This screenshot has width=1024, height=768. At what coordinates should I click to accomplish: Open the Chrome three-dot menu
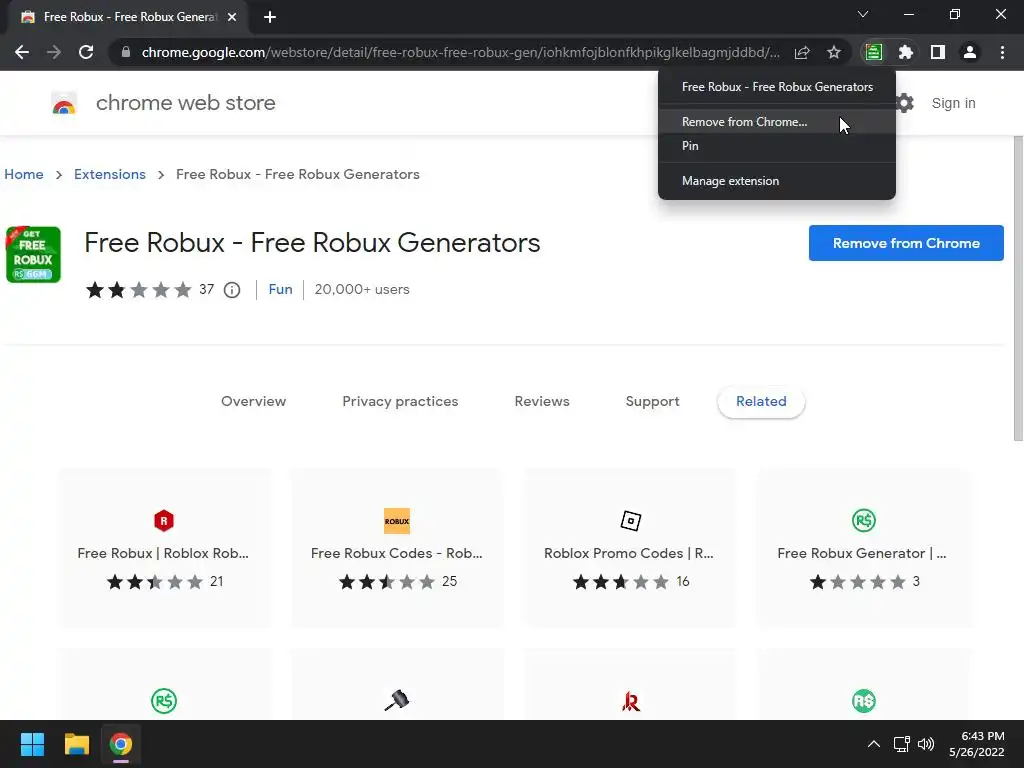click(x=1002, y=52)
